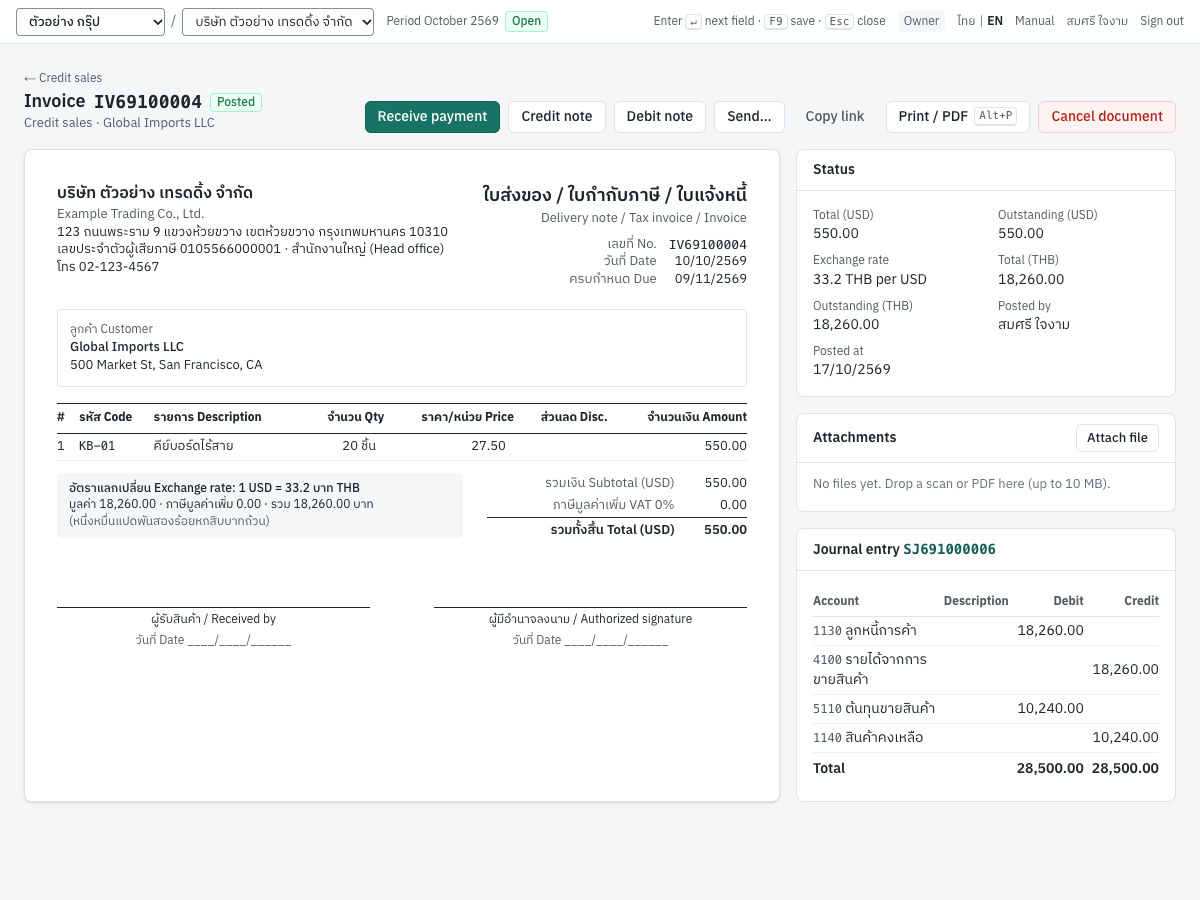1200x900 pixels.
Task: Click the attachments drop area text
Action: [x=962, y=484]
